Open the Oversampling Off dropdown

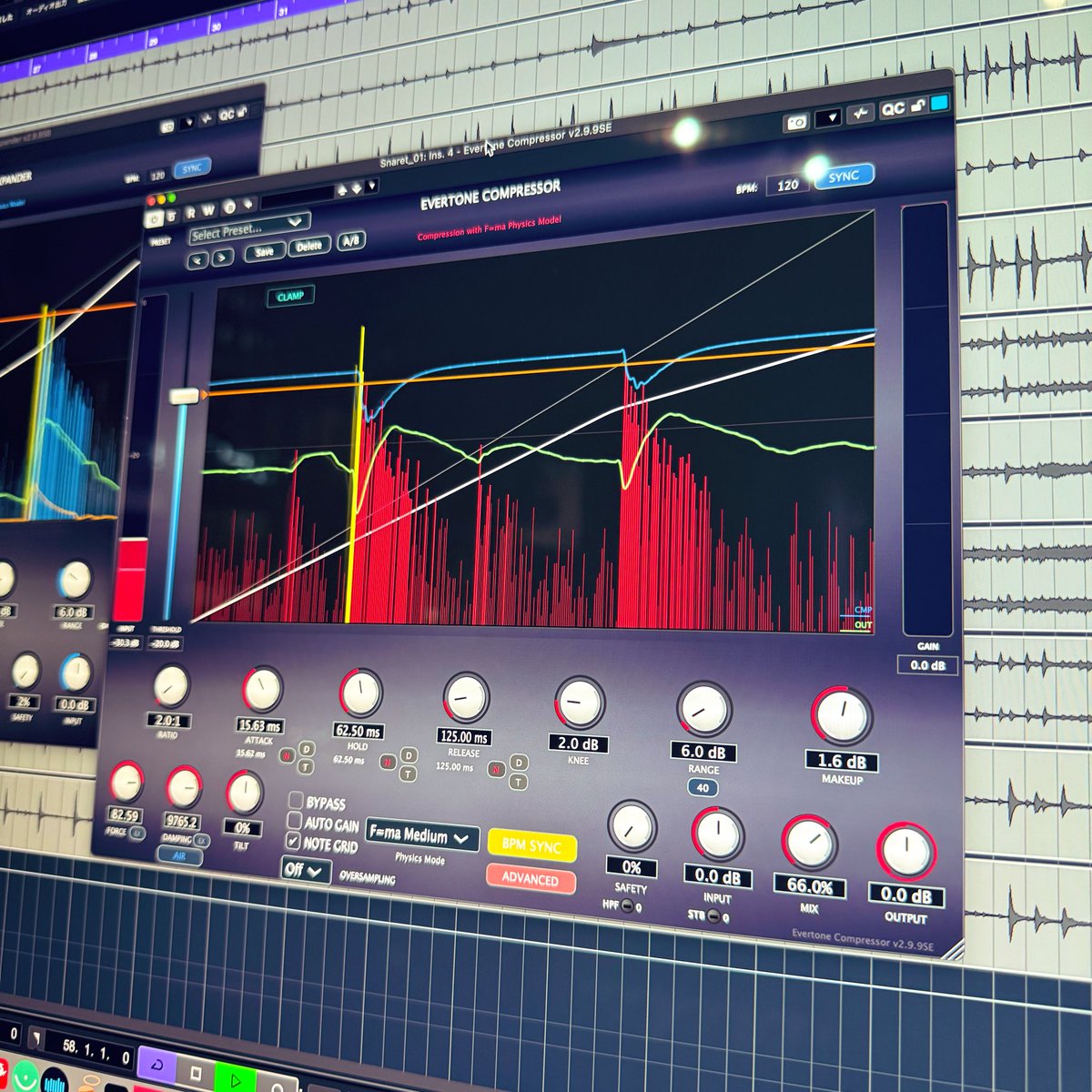306,869
